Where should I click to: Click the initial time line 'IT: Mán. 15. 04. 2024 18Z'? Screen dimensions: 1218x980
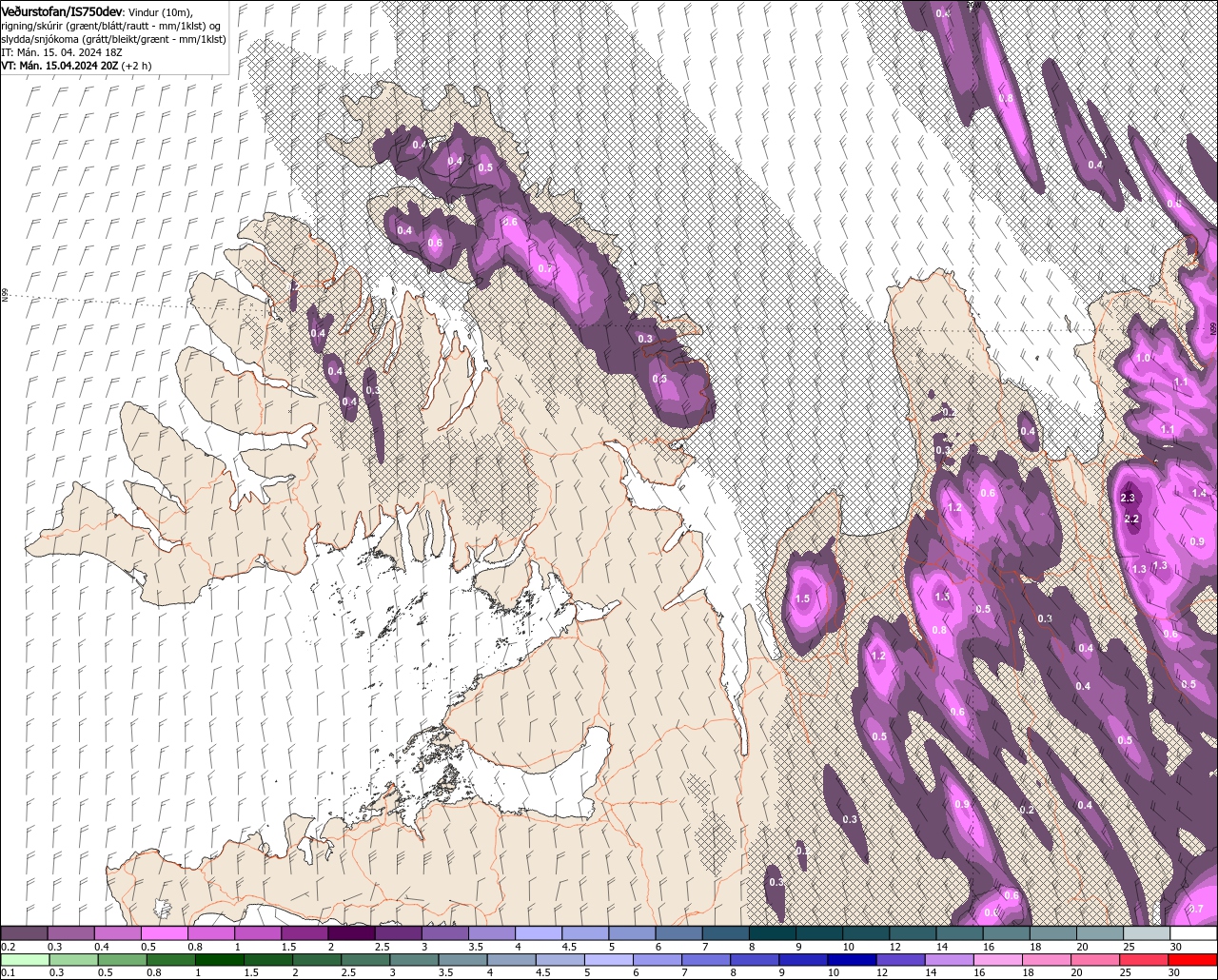coord(62,52)
